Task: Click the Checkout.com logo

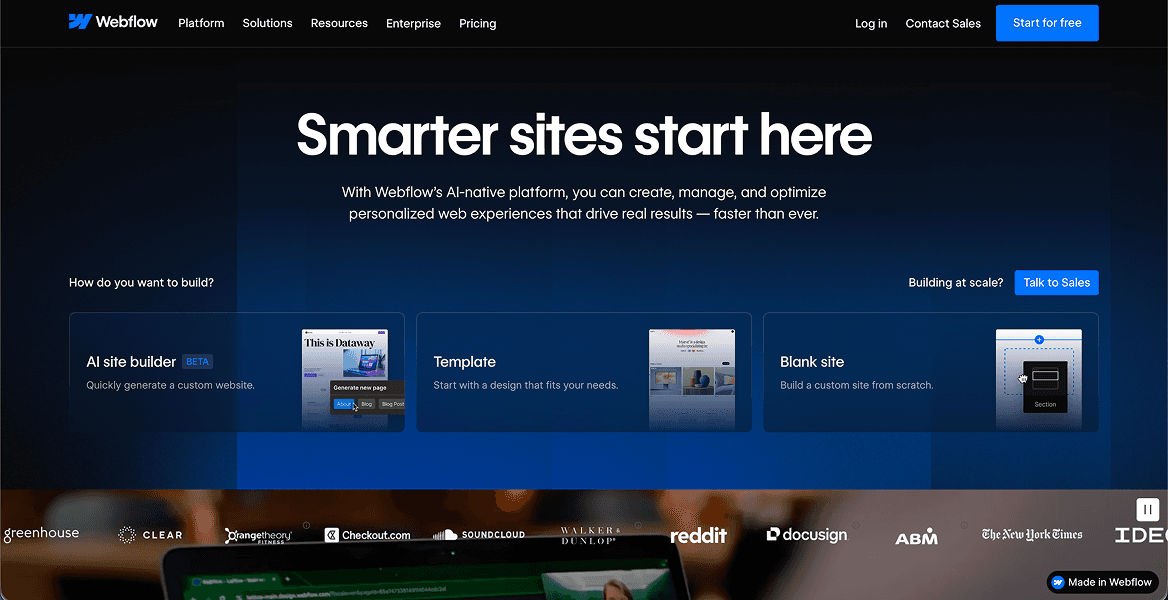Action: 367,534
